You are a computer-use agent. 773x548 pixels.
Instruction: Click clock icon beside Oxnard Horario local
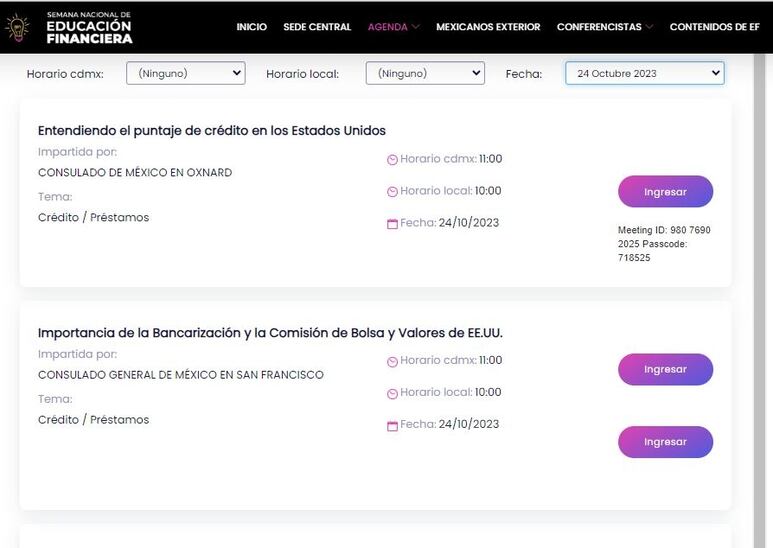[x=392, y=192]
